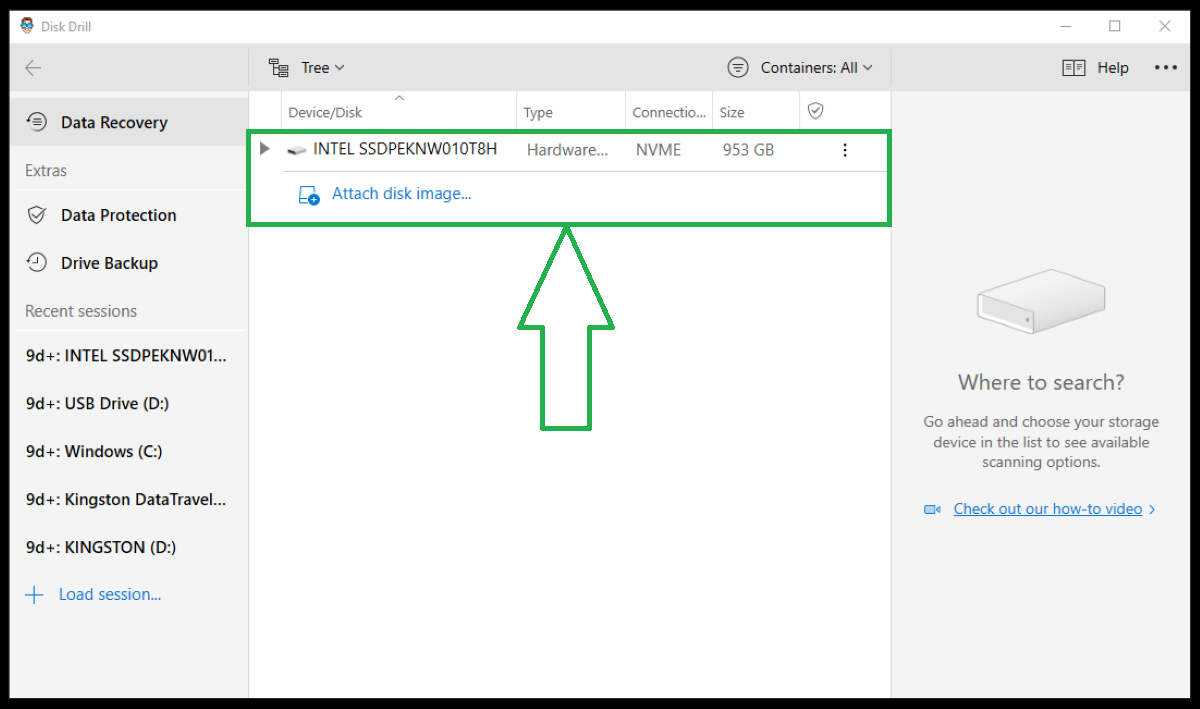The width and height of the screenshot is (1200, 709).
Task: Open the Help panel
Action: 1095,68
